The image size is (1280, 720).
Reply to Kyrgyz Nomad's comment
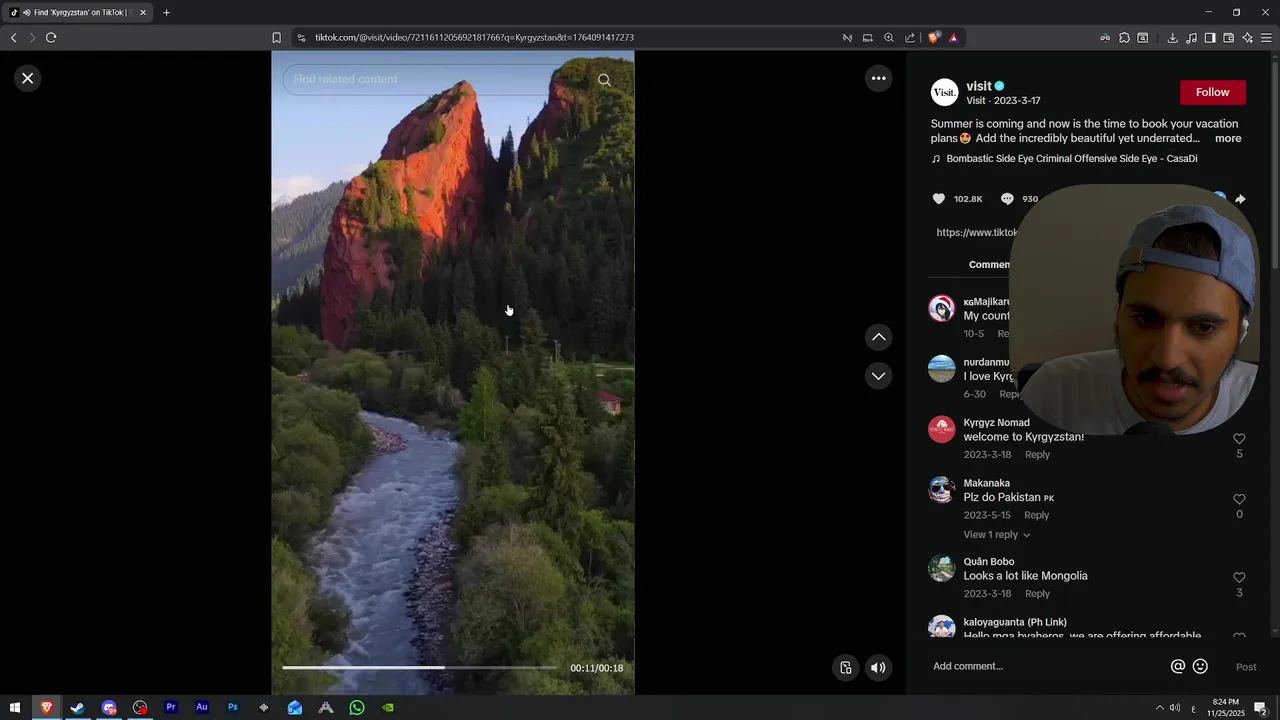[1037, 455]
